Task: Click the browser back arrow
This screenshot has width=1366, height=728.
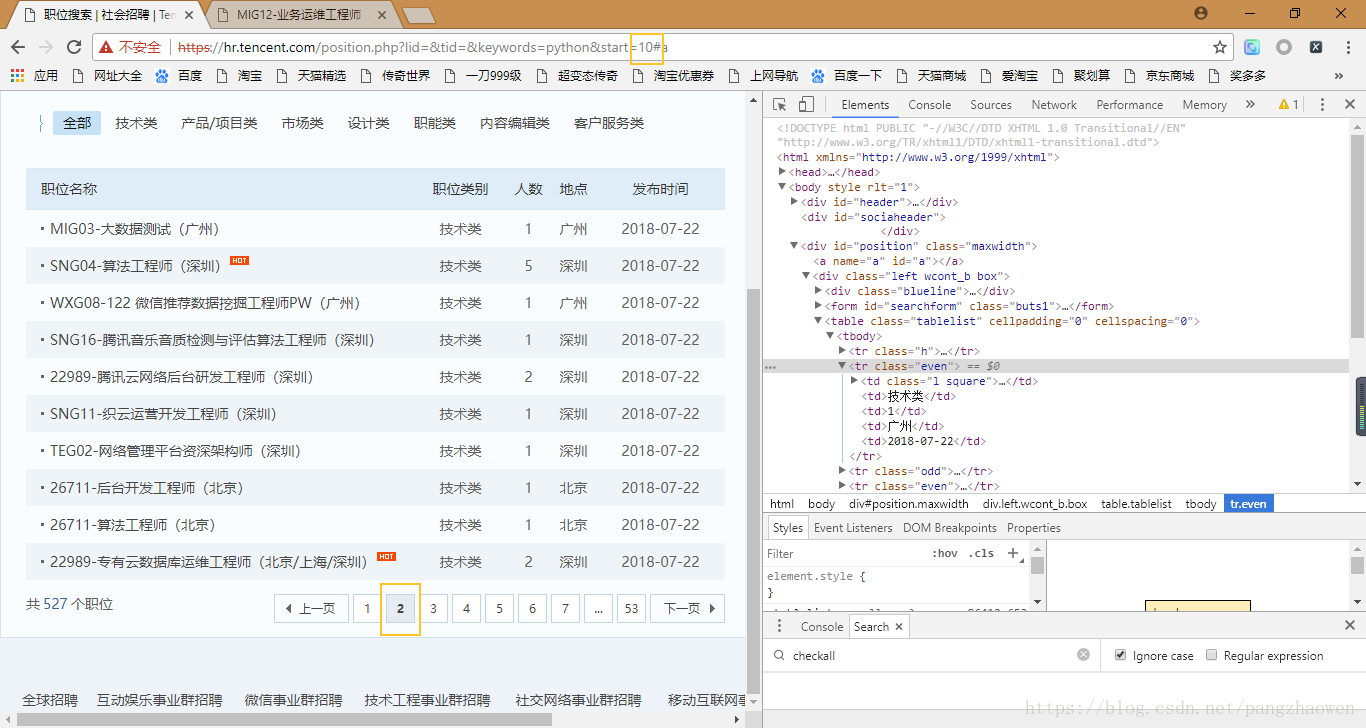Action: tap(18, 47)
